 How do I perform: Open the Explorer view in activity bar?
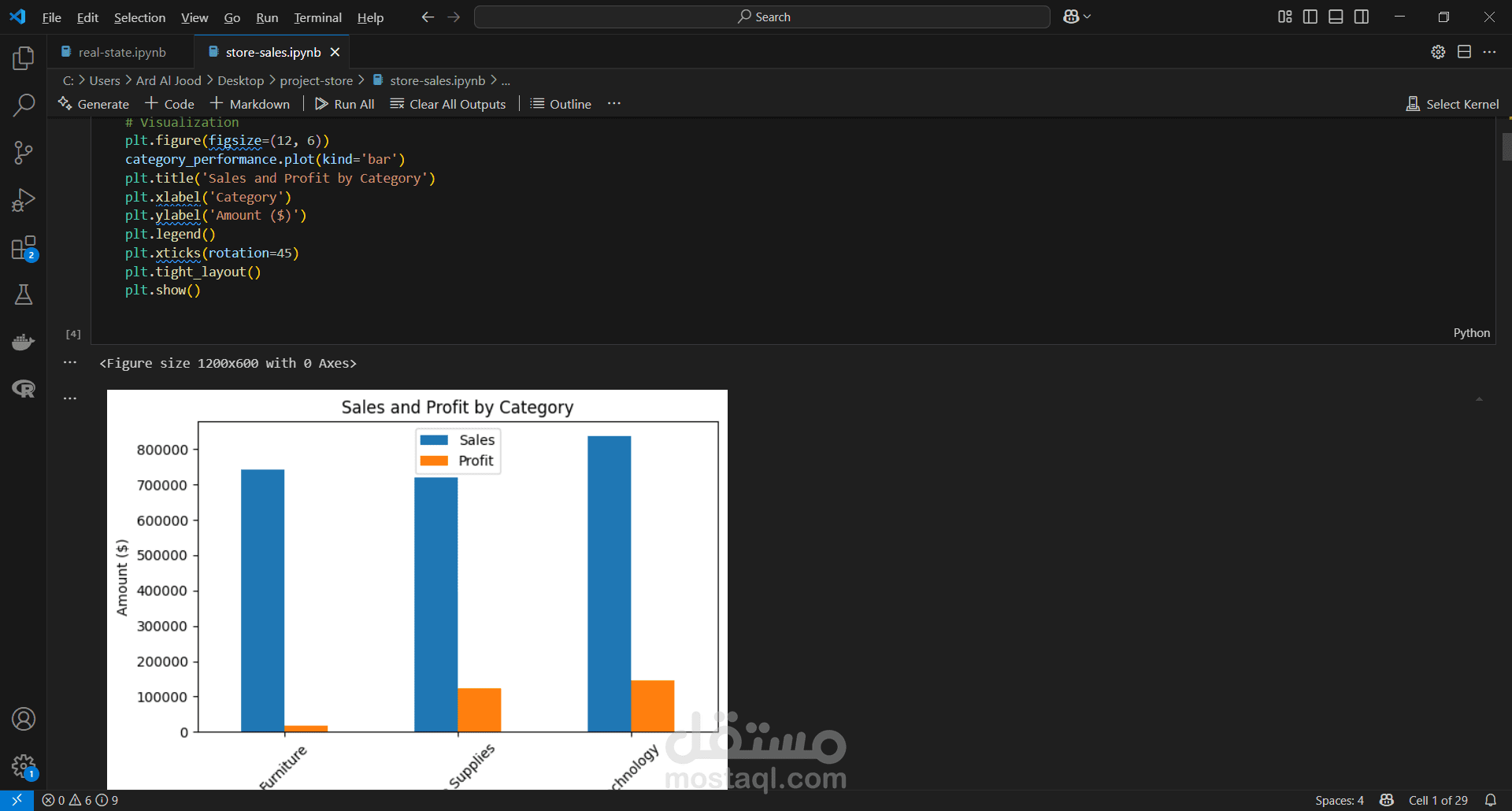(24, 57)
